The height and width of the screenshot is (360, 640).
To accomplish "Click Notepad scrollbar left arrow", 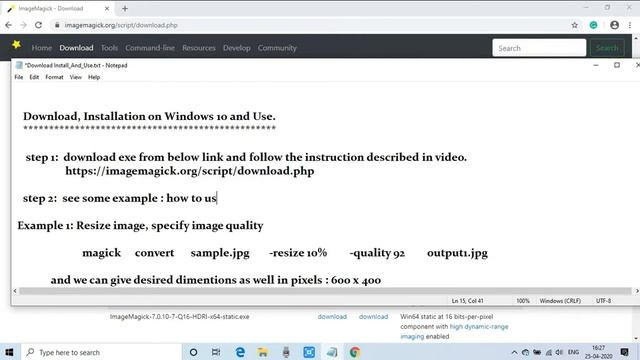I will pyautogui.click(x=15, y=291).
